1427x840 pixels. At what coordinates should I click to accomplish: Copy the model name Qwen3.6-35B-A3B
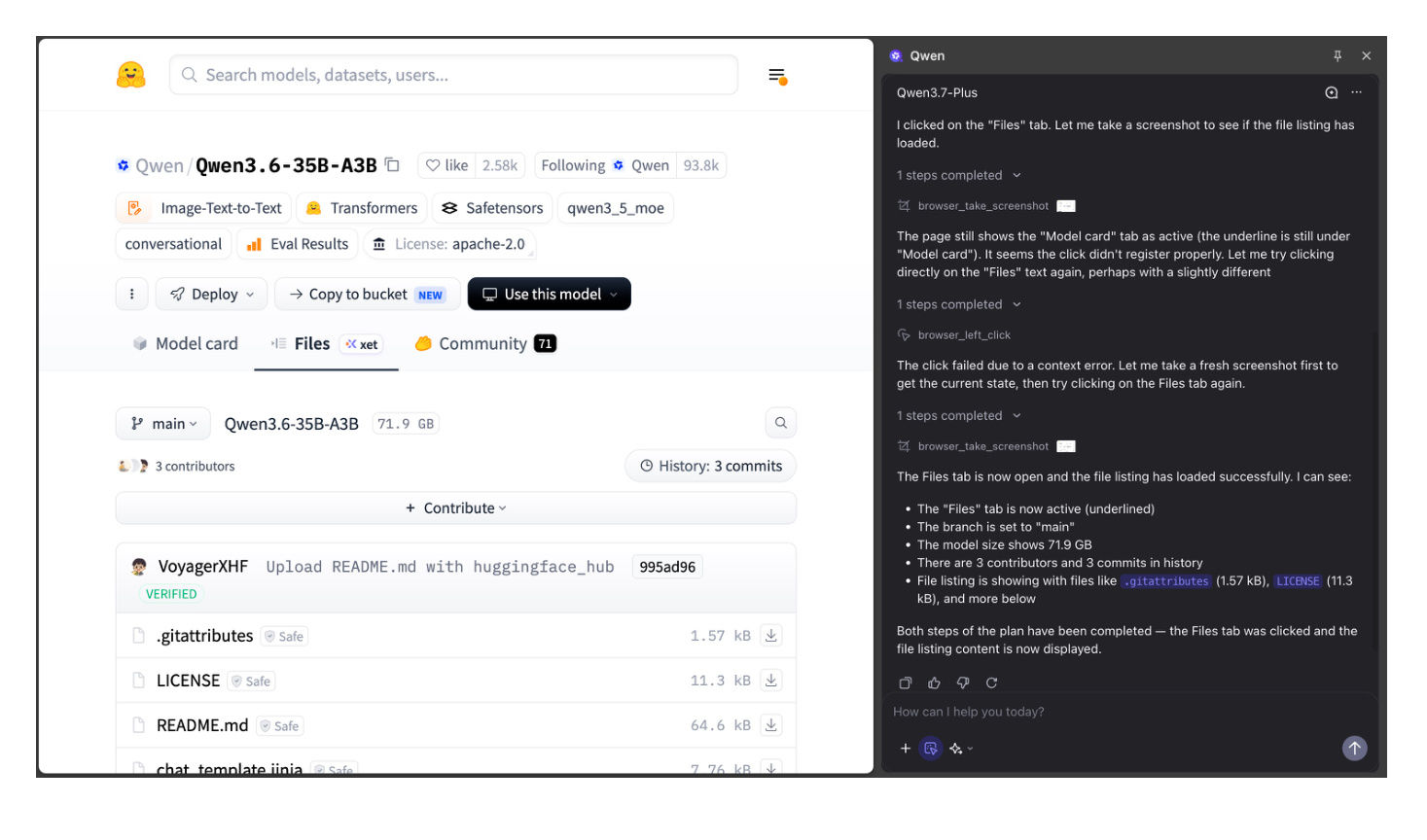pyautogui.click(x=392, y=165)
